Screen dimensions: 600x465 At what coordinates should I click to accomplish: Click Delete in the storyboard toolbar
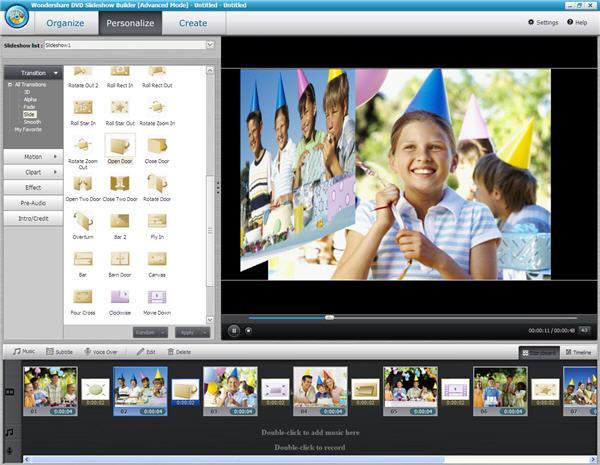point(179,352)
